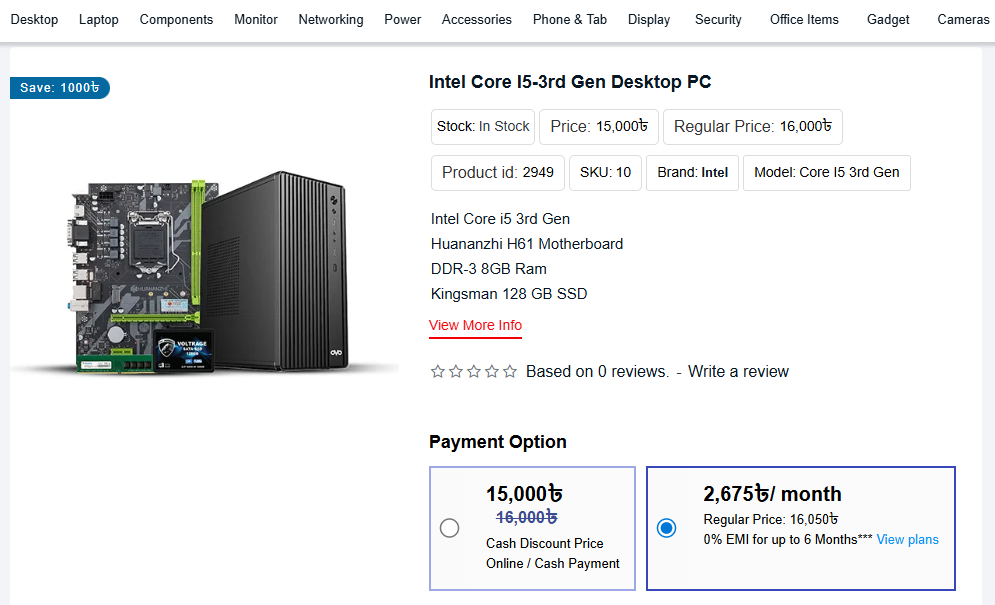Open the Components category menu
The height and width of the screenshot is (605, 995).
[x=176, y=20]
